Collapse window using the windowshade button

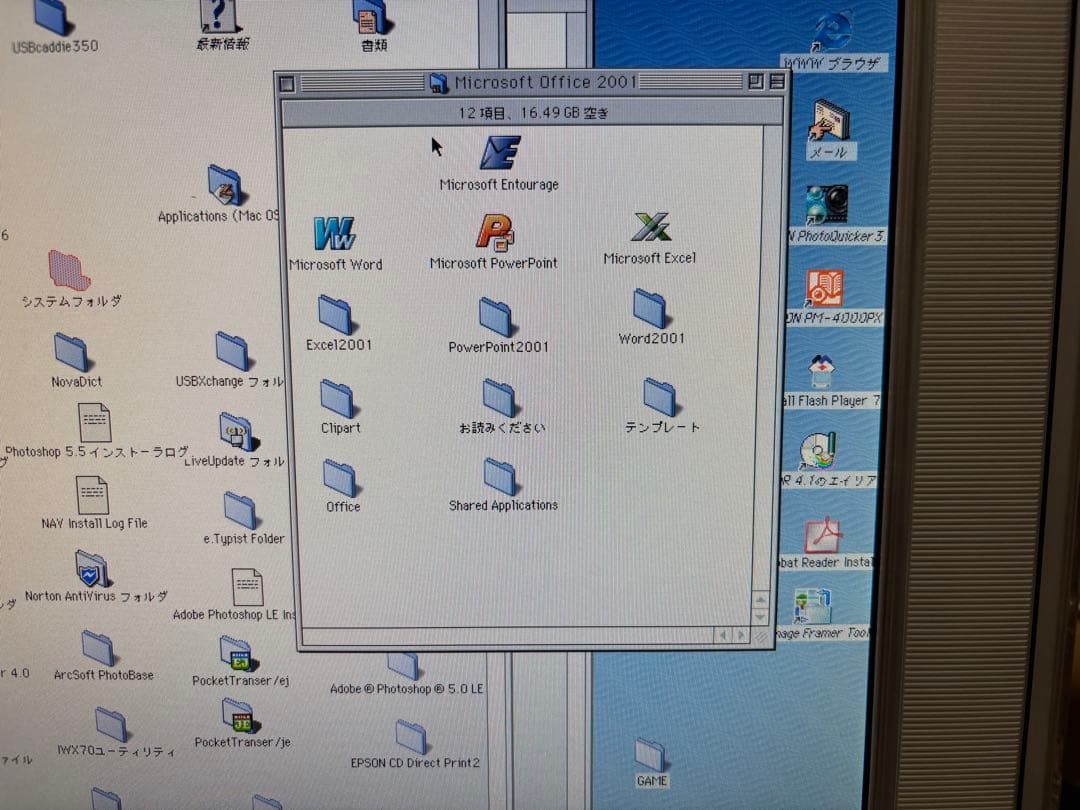click(776, 83)
